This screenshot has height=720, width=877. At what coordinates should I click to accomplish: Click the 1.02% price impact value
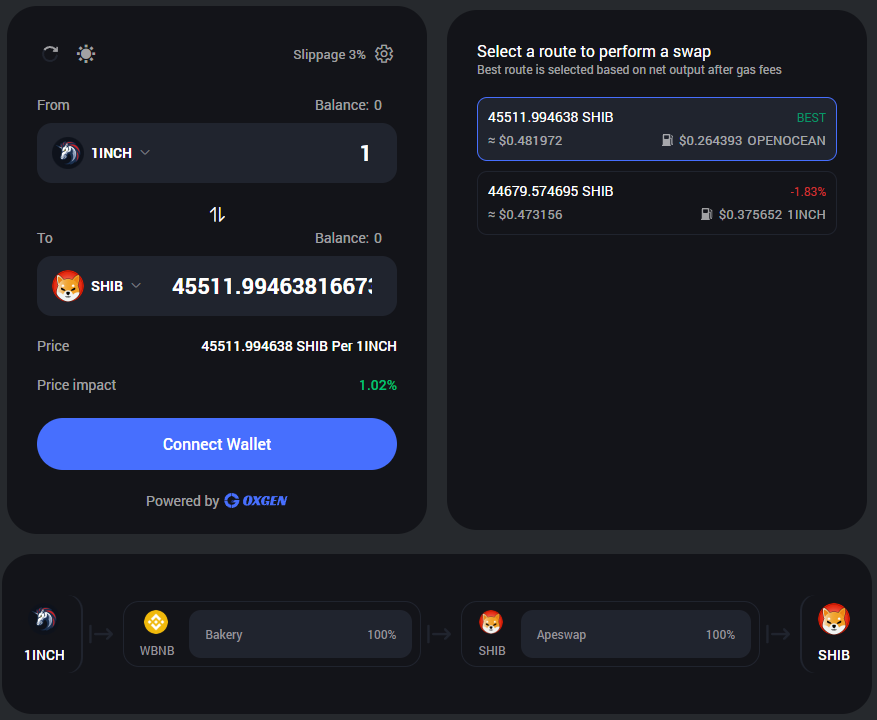(378, 385)
